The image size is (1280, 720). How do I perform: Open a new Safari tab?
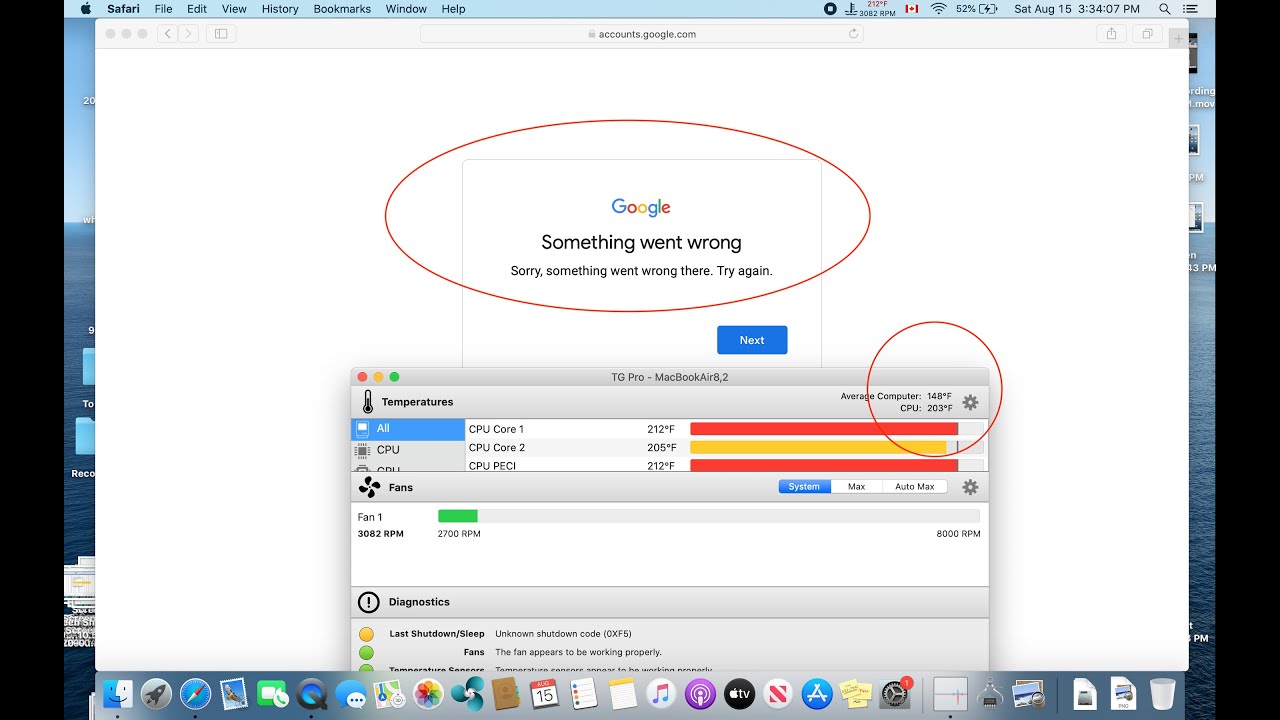pos(1179,39)
